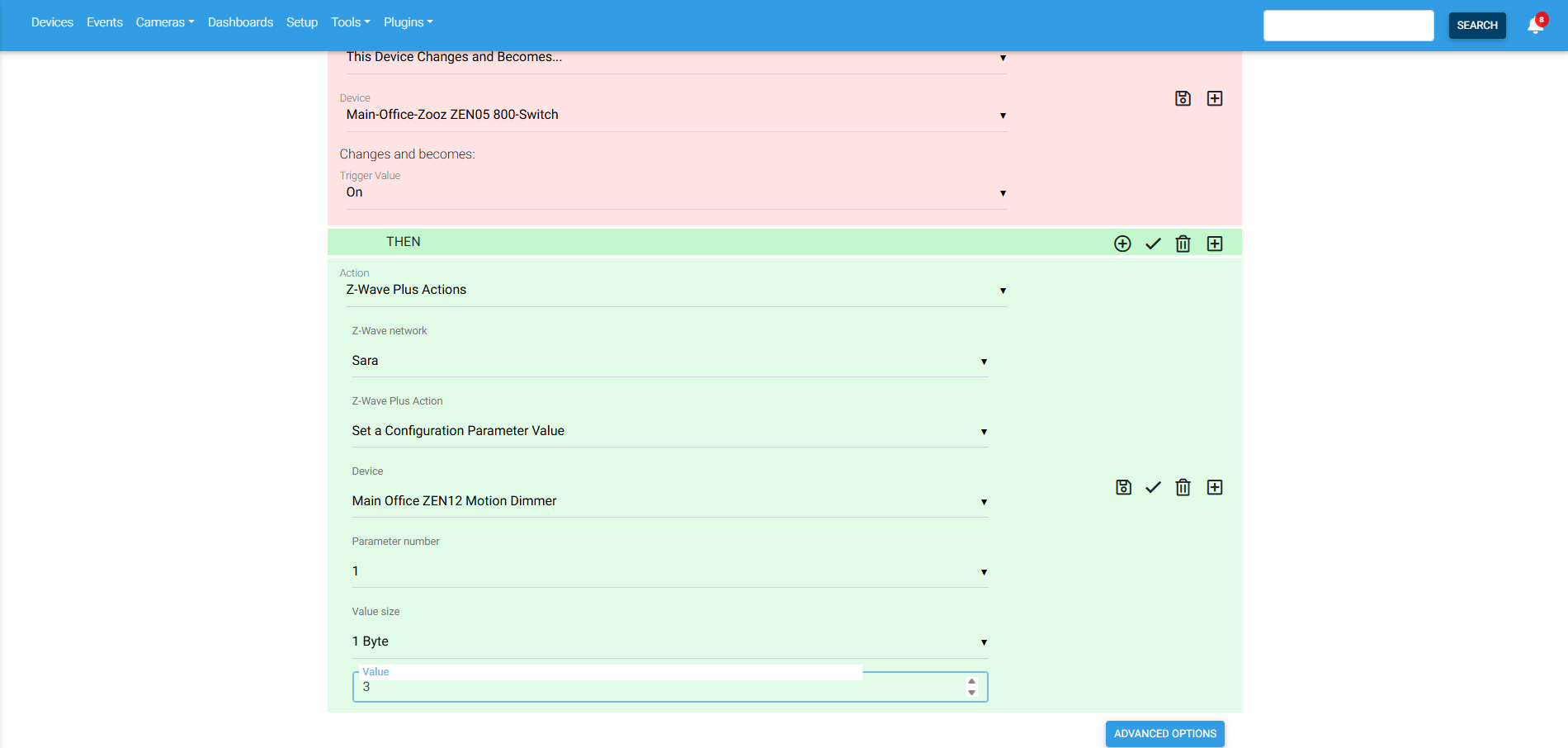
Task: Click the trash icon beside the Device action row
Action: click(1183, 487)
